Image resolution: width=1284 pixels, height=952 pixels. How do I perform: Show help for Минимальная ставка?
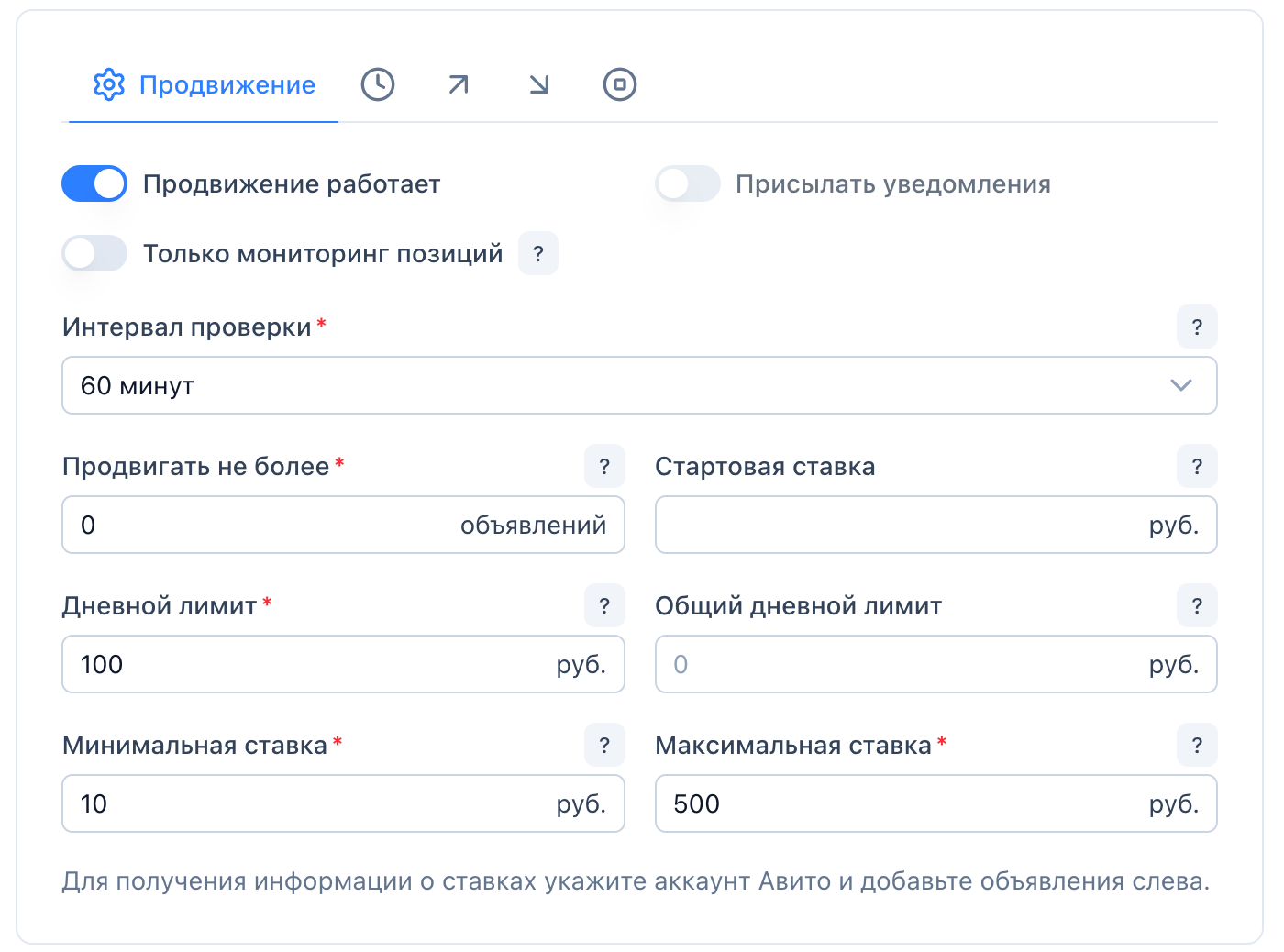point(604,745)
